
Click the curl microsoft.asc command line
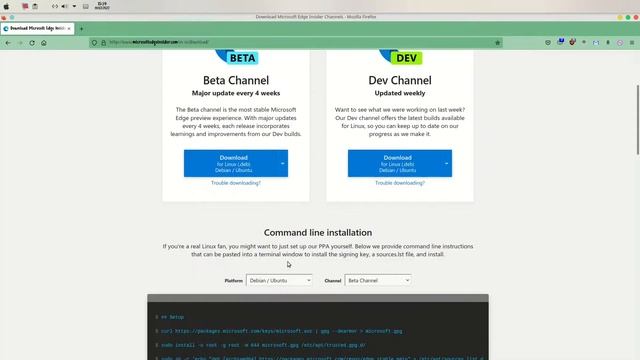(281, 331)
